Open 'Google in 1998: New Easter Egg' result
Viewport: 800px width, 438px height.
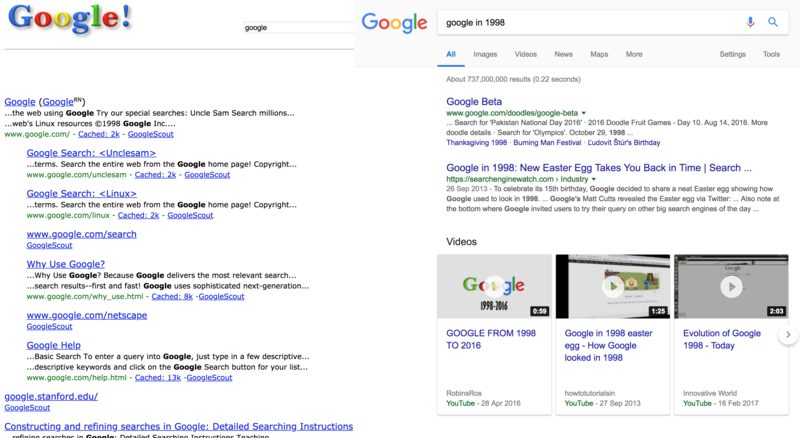(x=599, y=168)
